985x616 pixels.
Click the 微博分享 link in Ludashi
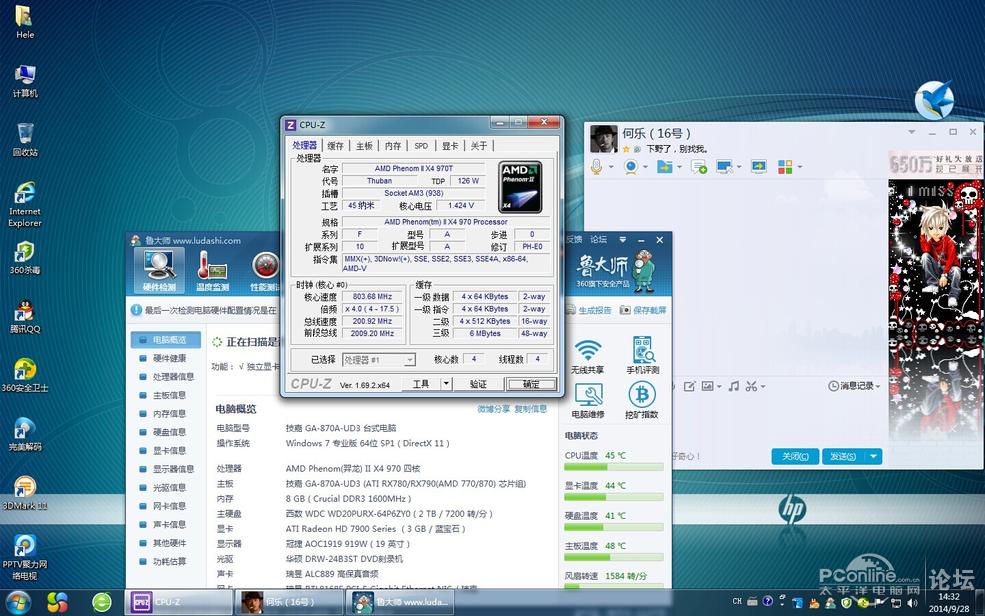tap(494, 409)
